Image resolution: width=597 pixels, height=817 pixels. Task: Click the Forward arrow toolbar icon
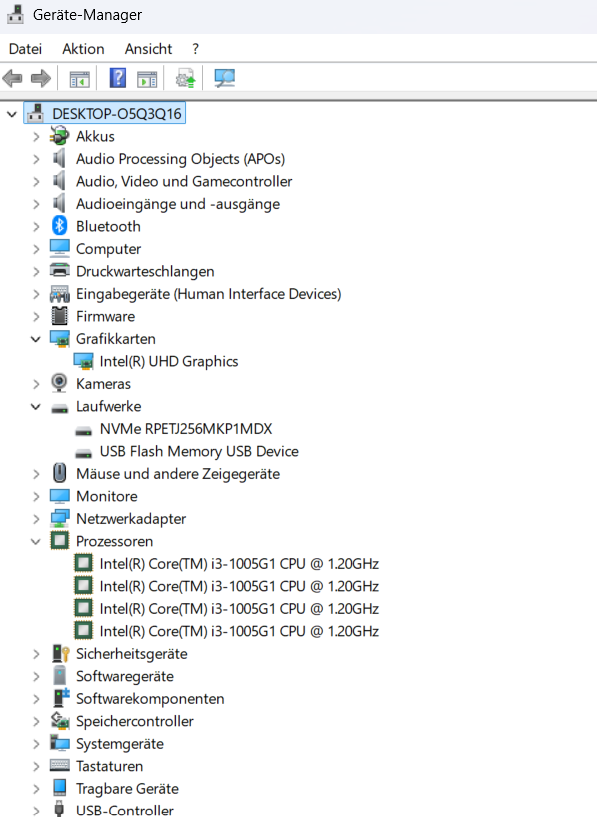pos(41,79)
